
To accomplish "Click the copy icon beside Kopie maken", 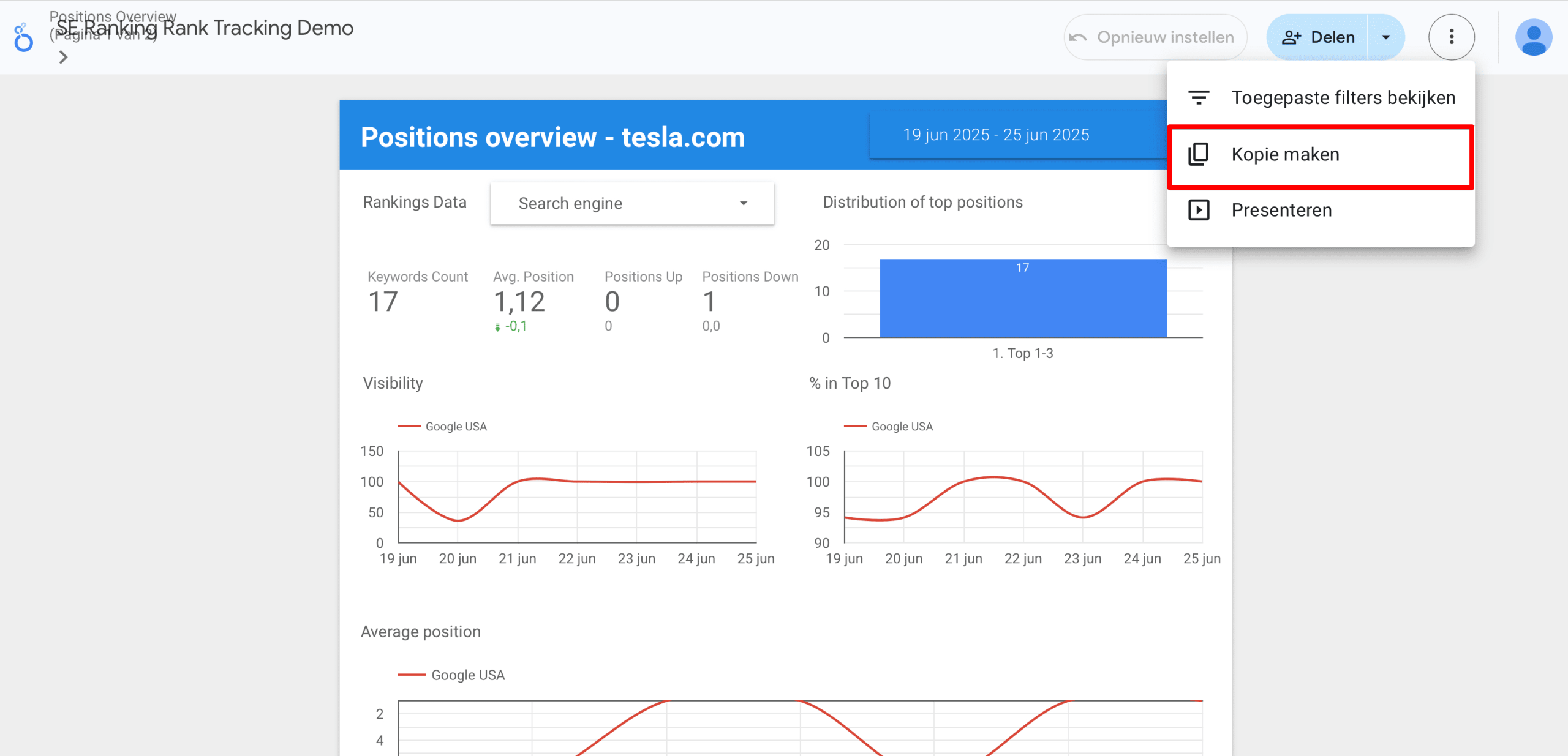I will 1198,154.
